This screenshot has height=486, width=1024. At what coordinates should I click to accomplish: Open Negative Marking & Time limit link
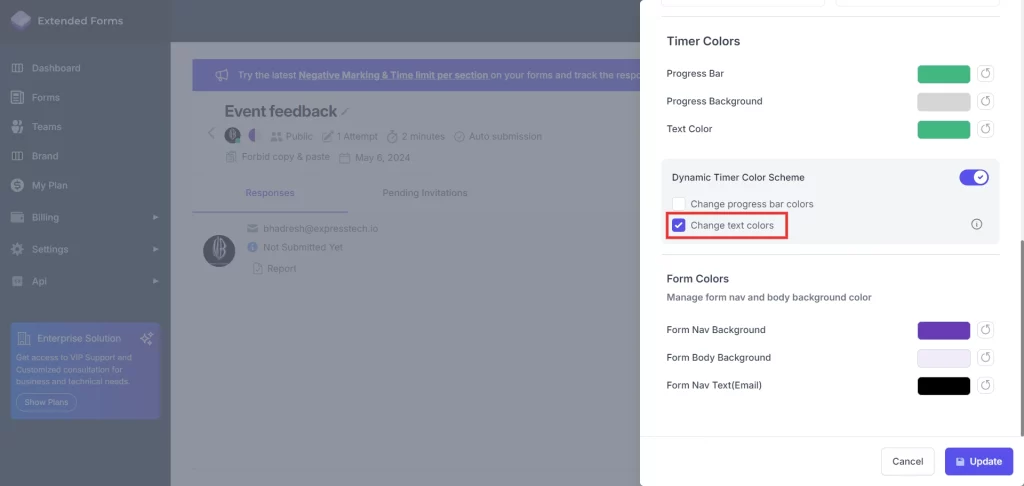click(393, 75)
